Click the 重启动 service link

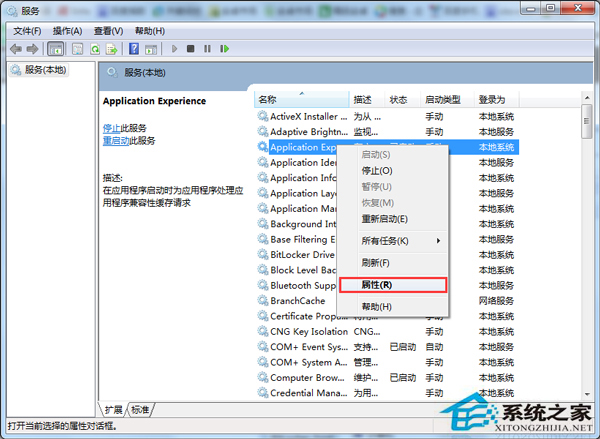[x=114, y=141]
